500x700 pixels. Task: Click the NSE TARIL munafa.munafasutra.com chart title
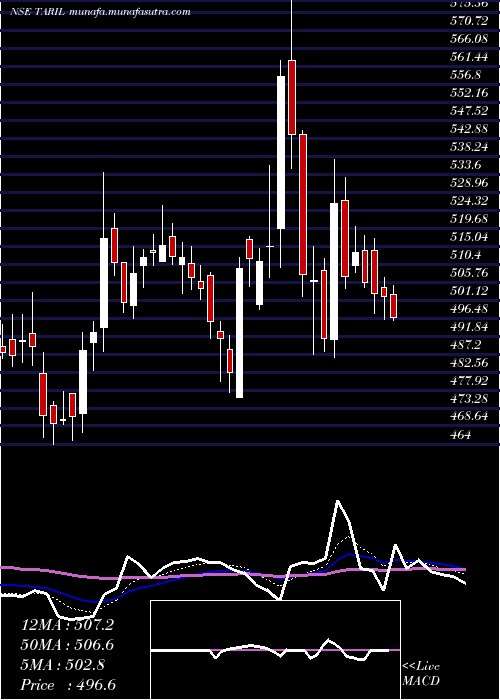point(100,12)
